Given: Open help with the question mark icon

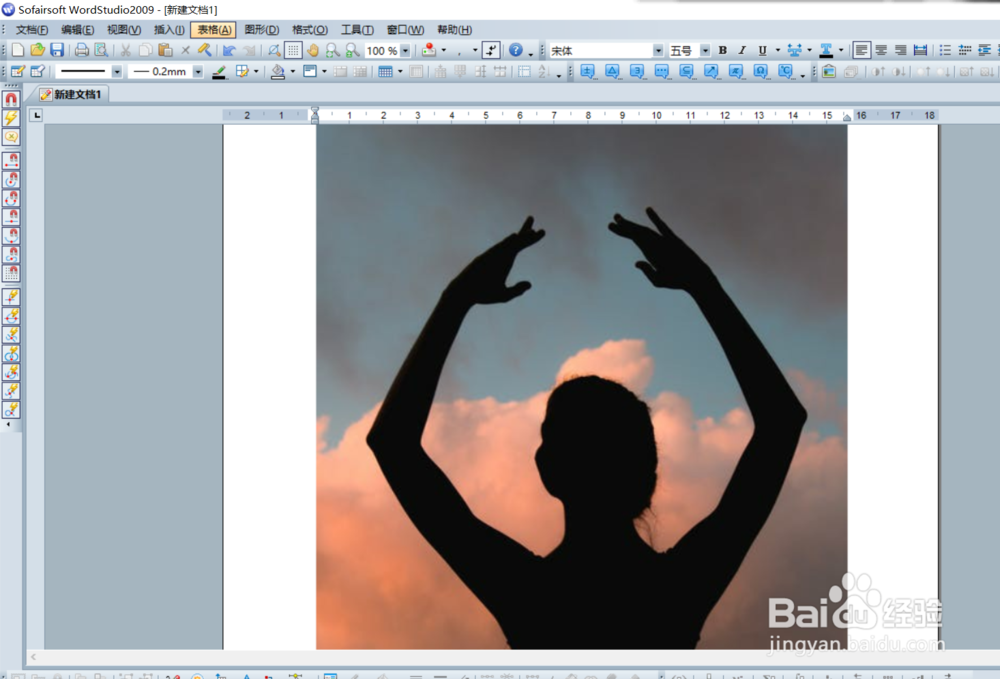Looking at the screenshot, I should click(x=516, y=50).
